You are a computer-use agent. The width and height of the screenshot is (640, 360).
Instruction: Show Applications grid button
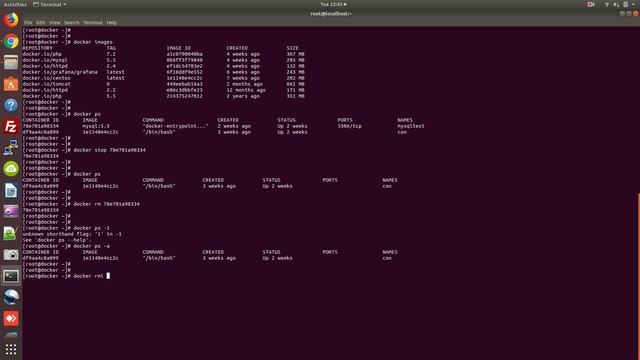pyautogui.click(x=11, y=349)
